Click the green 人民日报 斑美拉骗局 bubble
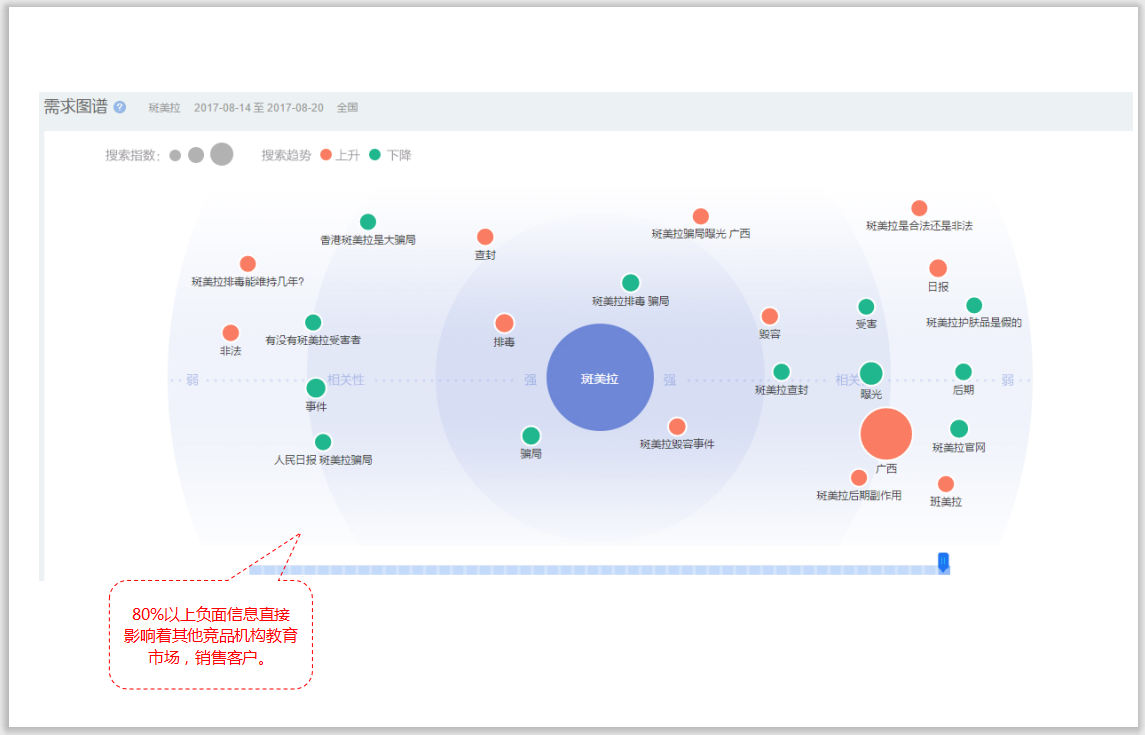1145x735 pixels. [323, 442]
